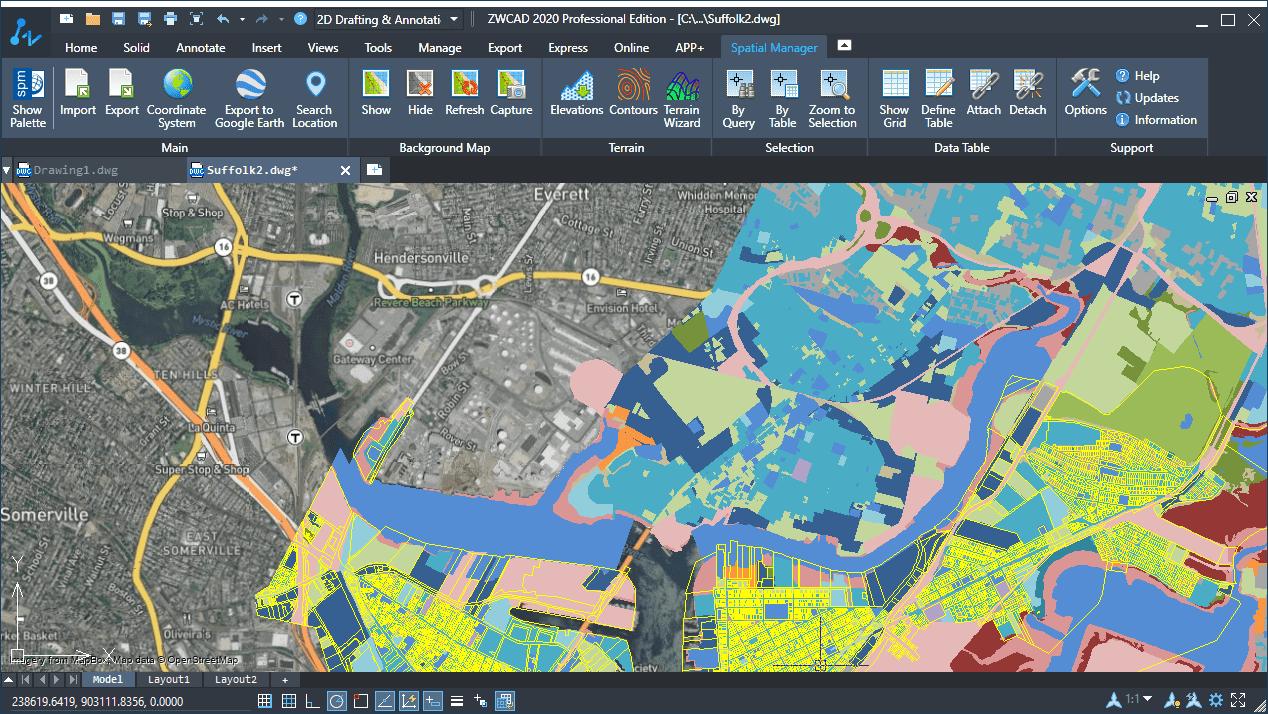Select the APP+ ribbon tab
The width and height of the screenshot is (1268, 714).
pos(690,47)
